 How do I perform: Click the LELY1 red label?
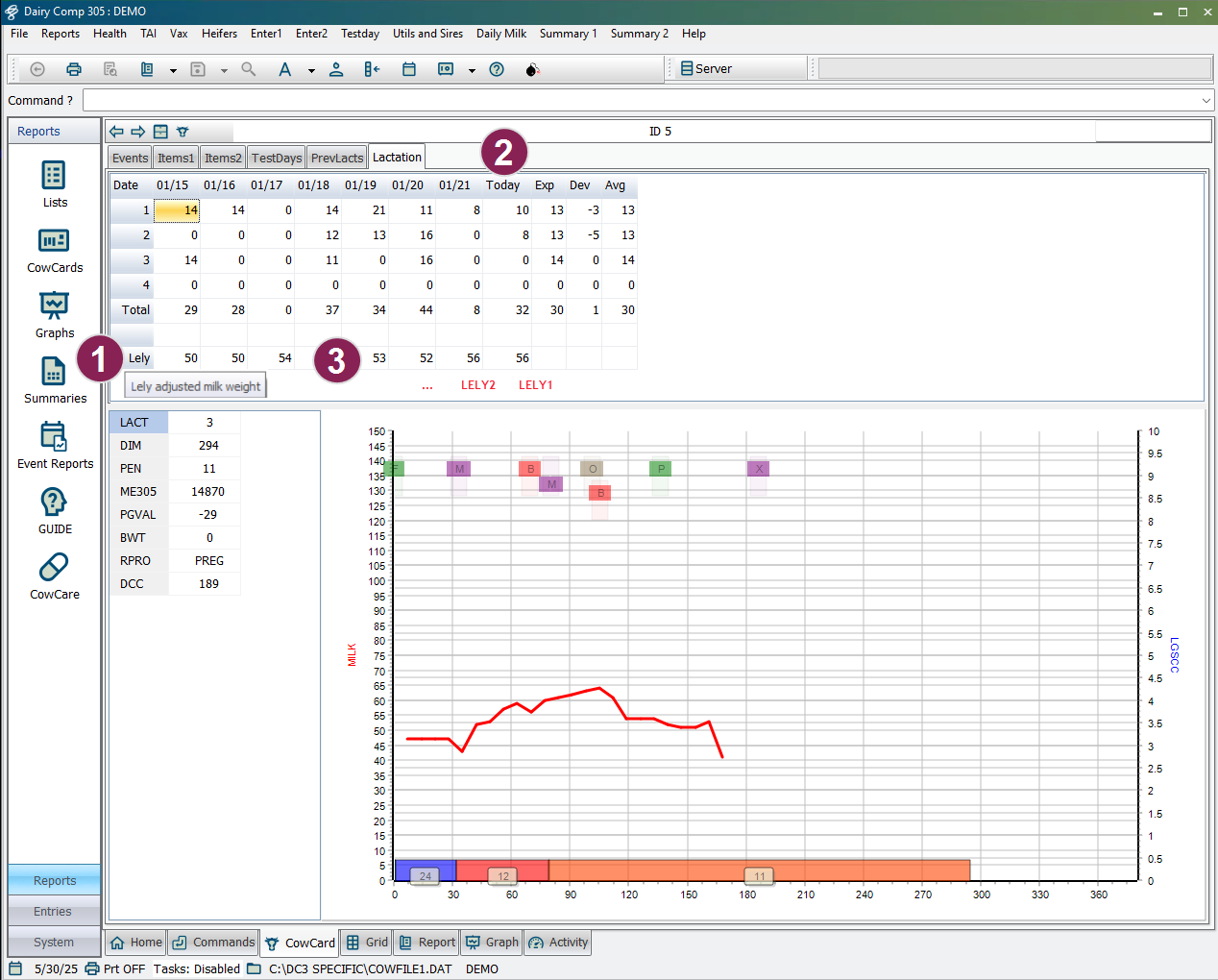pos(536,385)
